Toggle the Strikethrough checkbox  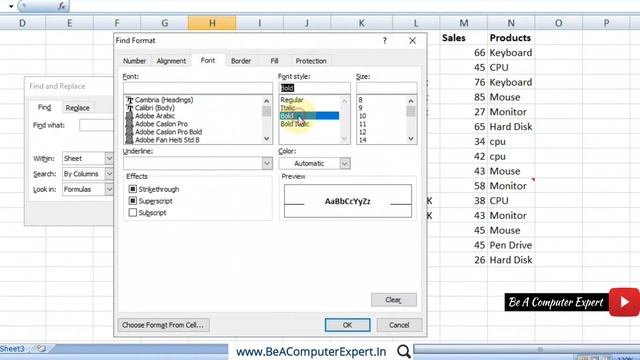coord(133,189)
